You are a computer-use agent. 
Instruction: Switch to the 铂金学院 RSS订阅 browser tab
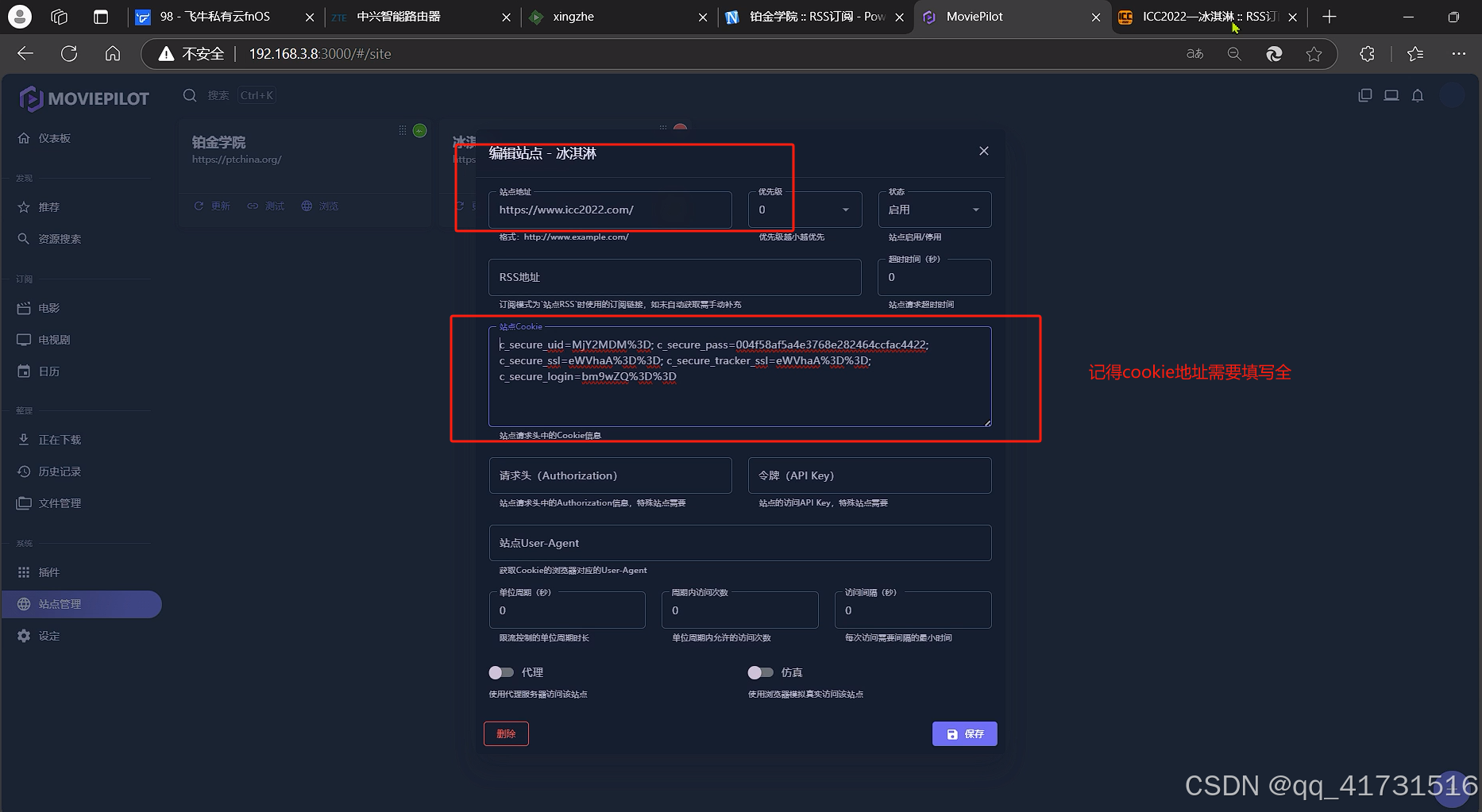coord(817,17)
